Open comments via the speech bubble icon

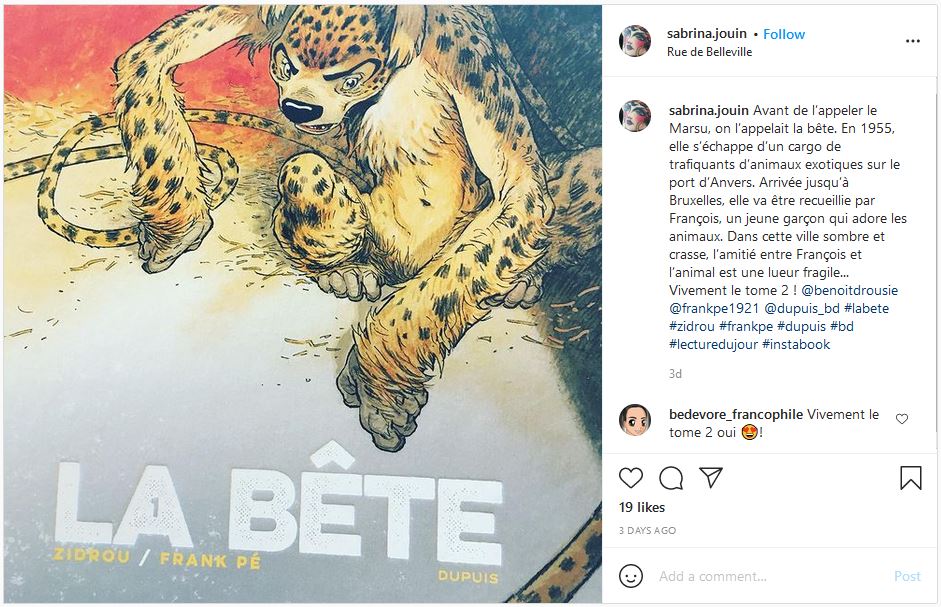pos(671,477)
